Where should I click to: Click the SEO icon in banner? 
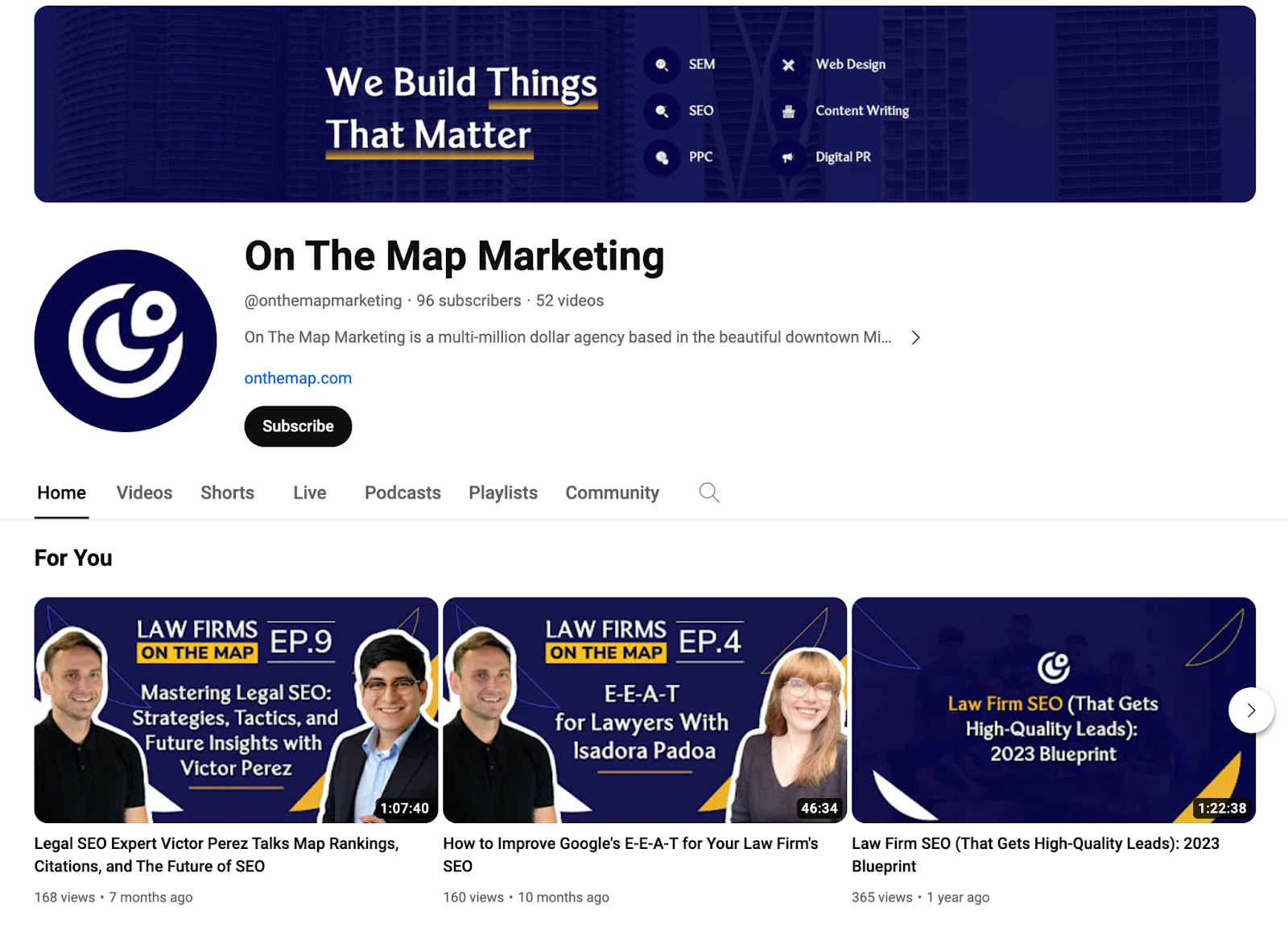[x=662, y=111]
